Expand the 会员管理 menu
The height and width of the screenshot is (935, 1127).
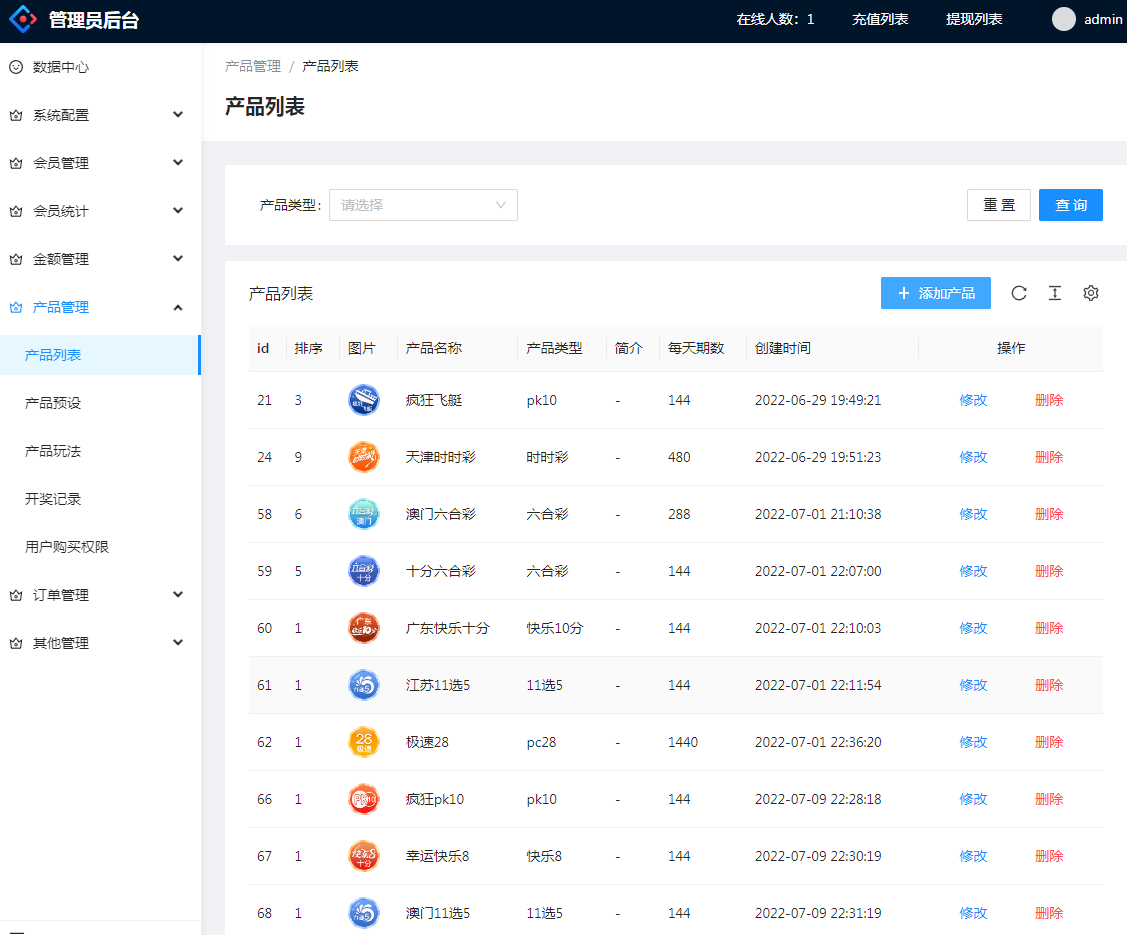tap(100, 163)
